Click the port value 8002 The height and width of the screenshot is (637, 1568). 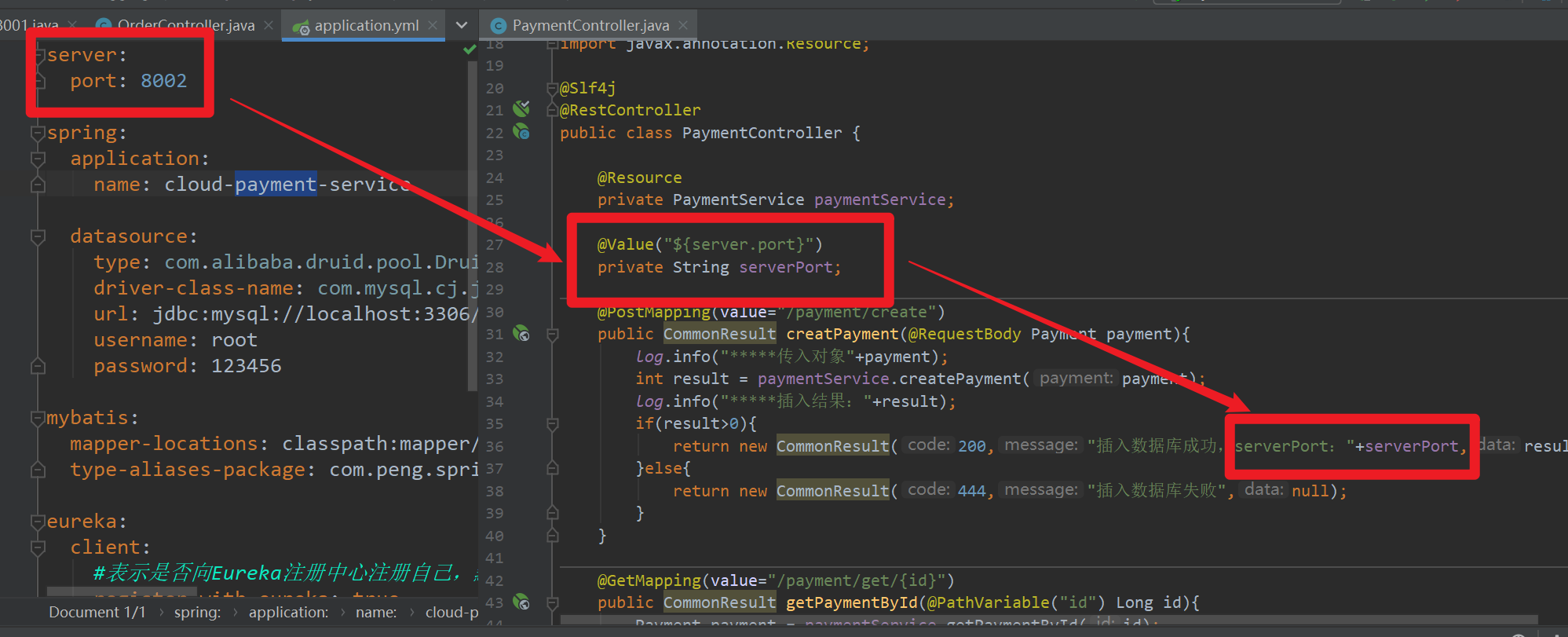pos(163,81)
